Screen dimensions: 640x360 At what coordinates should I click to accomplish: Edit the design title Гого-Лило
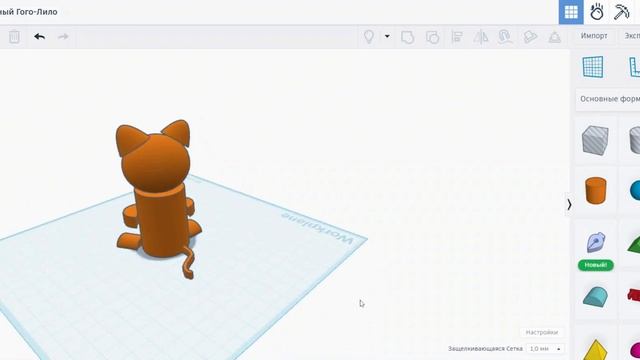(29, 12)
